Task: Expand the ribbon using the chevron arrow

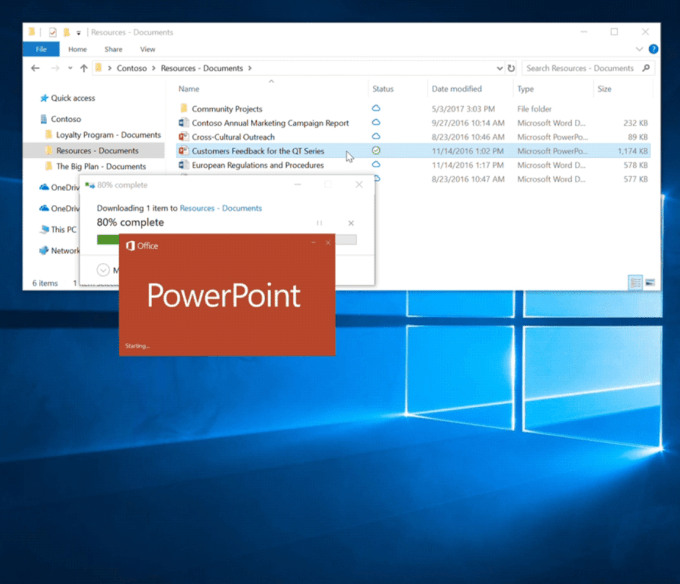Action: [x=638, y=49]
